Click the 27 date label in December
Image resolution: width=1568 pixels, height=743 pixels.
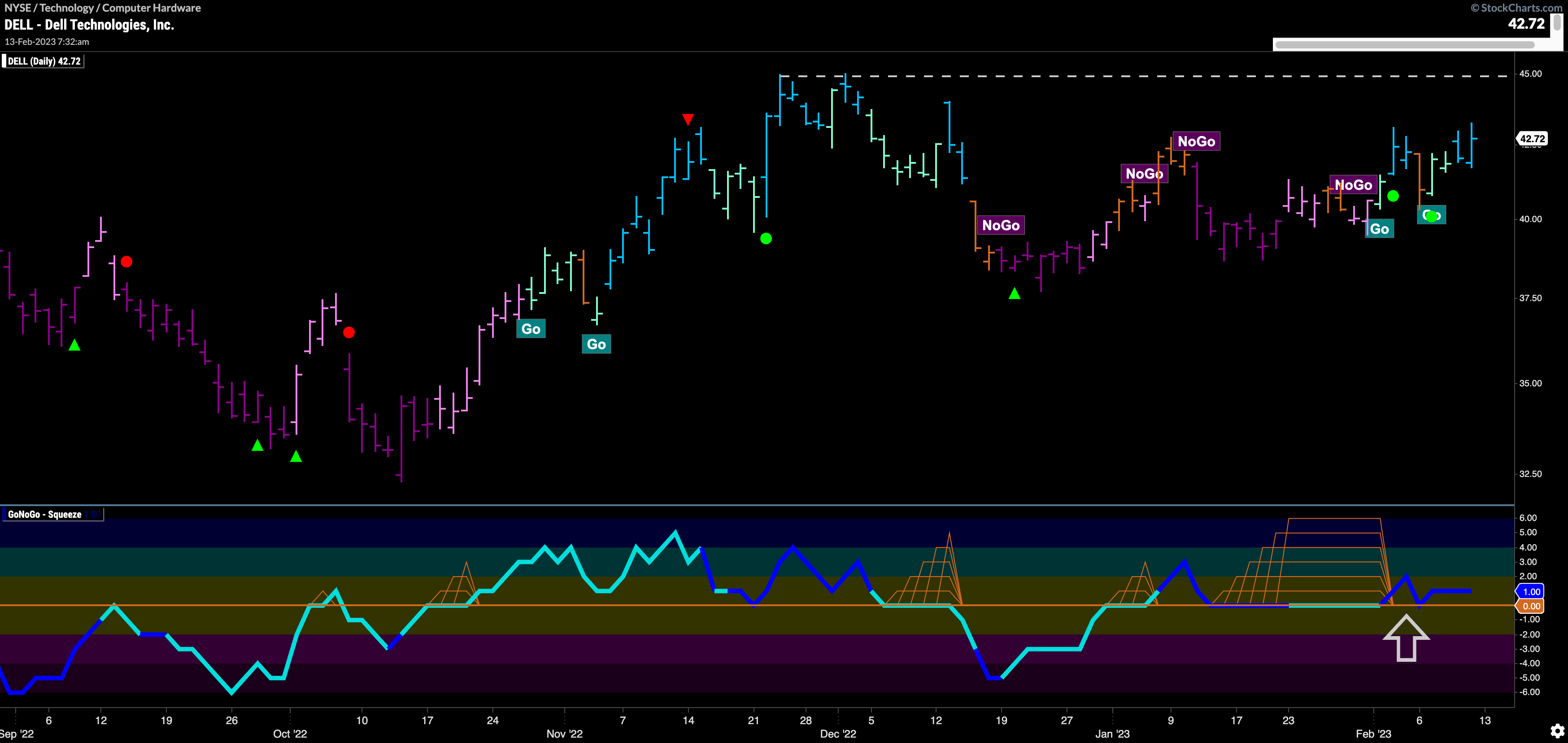1067,721
